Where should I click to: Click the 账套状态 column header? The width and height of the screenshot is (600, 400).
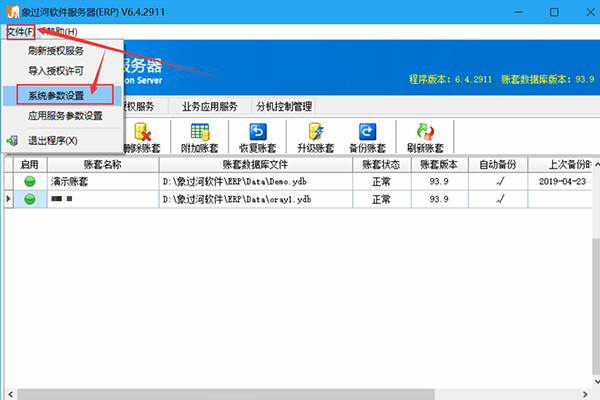(x=381, y=165)
